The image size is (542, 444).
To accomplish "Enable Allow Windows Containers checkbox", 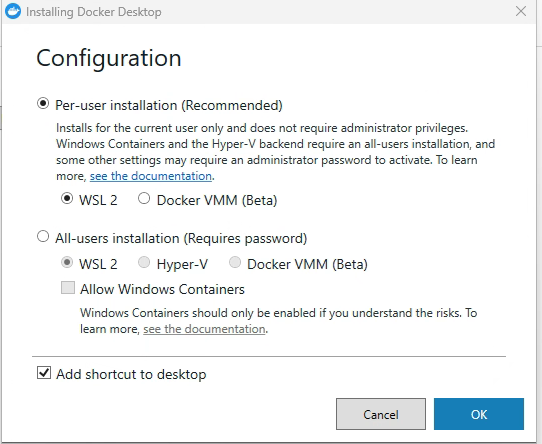I will (x=68, y=287).
